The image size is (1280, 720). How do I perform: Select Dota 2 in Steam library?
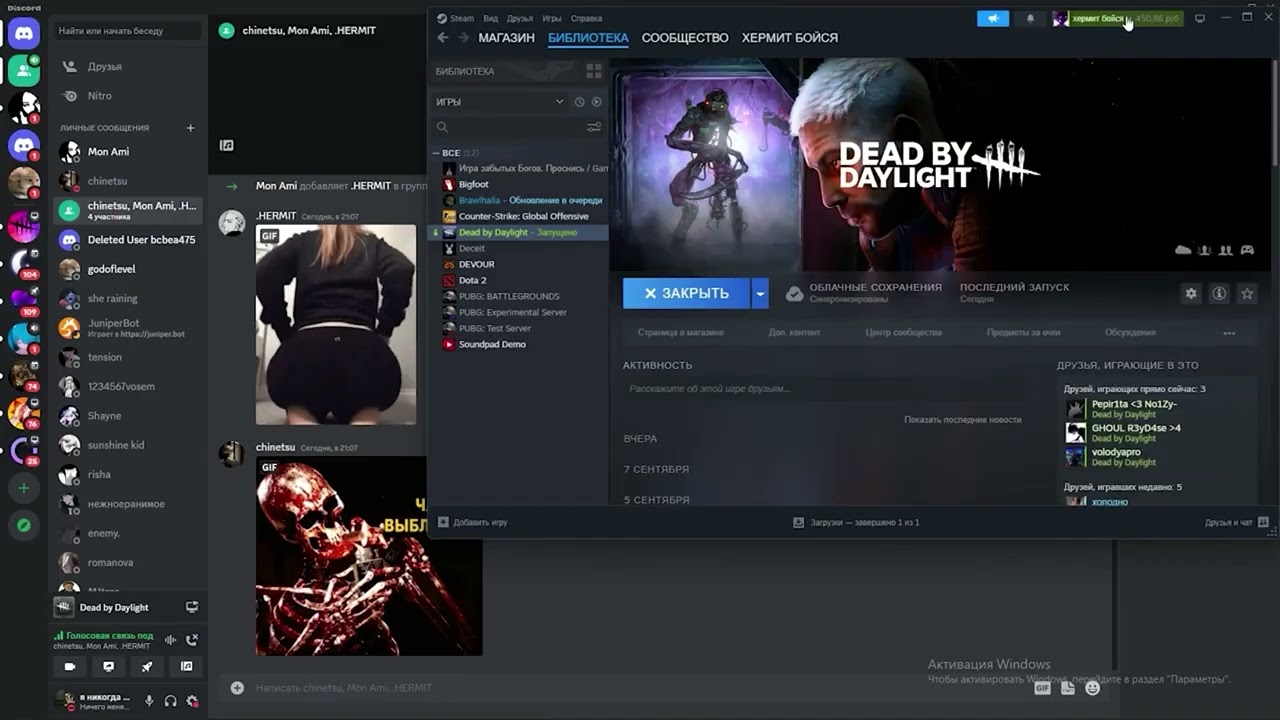click(x=520, y=280)
